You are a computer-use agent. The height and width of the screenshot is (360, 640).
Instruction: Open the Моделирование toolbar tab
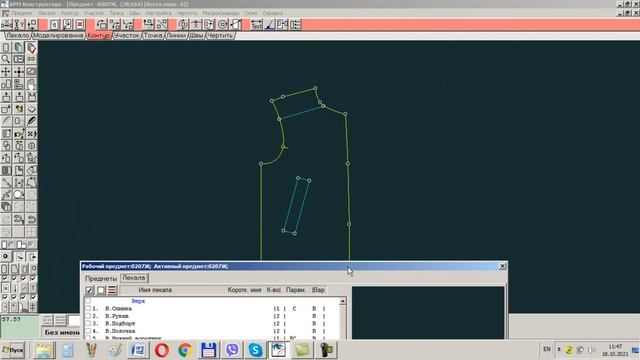tap(58, 36)
